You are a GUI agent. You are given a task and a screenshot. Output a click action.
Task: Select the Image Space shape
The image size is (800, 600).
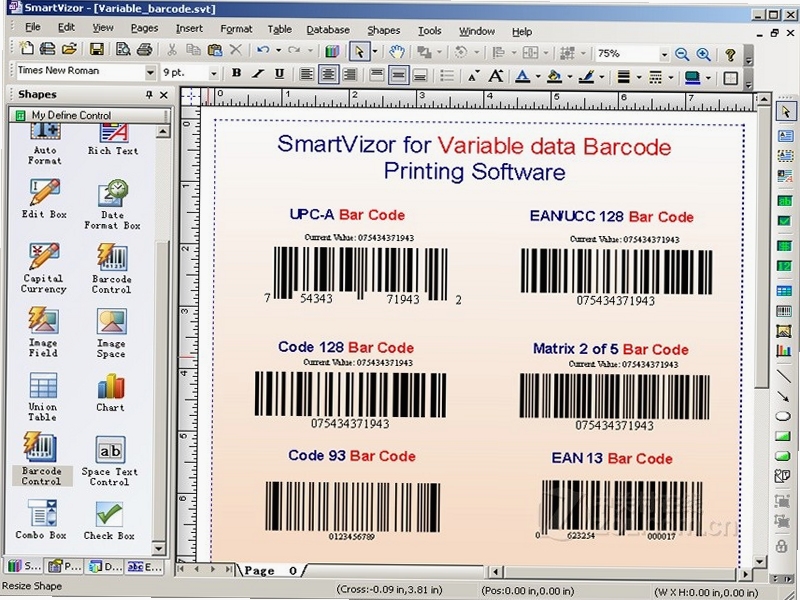tap(111, 333)
